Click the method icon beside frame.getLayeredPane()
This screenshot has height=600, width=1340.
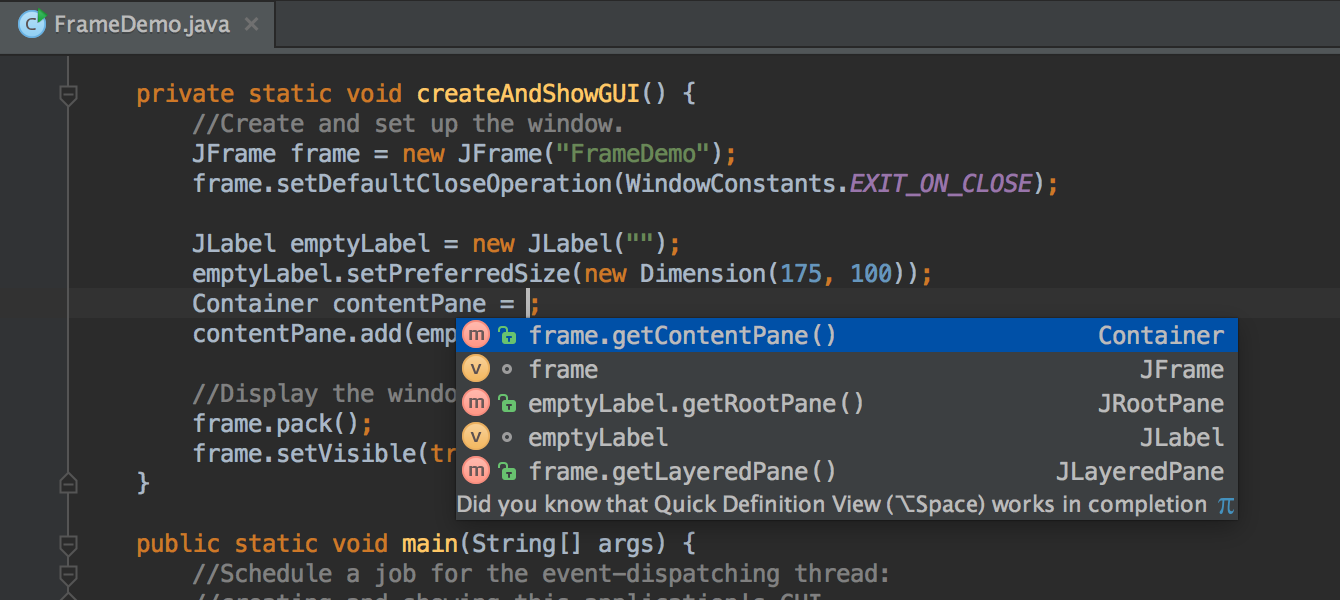[476, 470]
